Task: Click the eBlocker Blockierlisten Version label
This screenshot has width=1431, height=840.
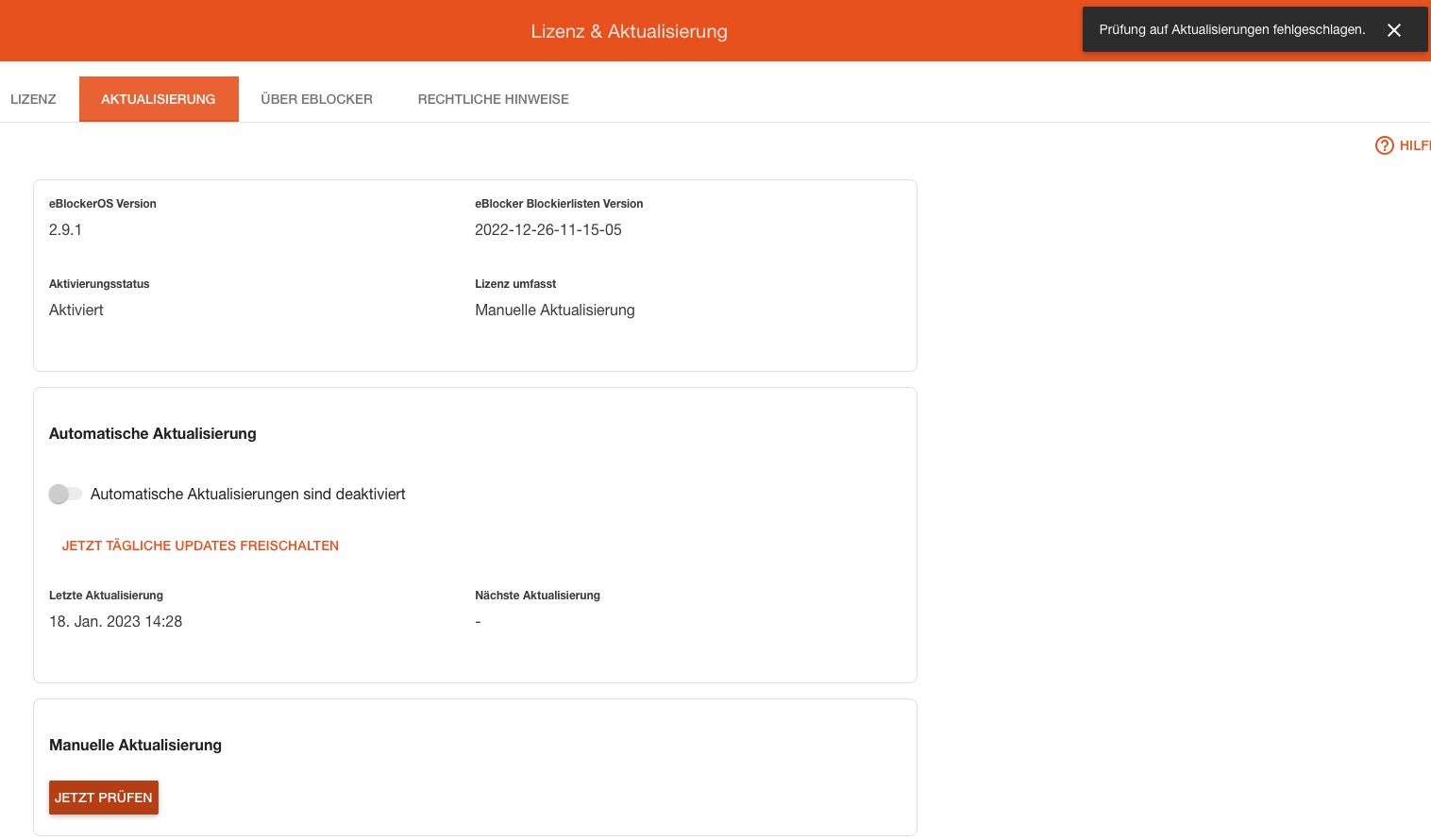Action: 559,204
